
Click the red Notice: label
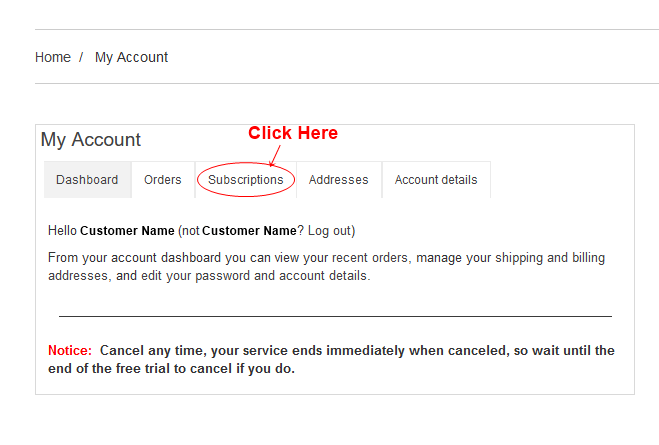click(70, 350)
